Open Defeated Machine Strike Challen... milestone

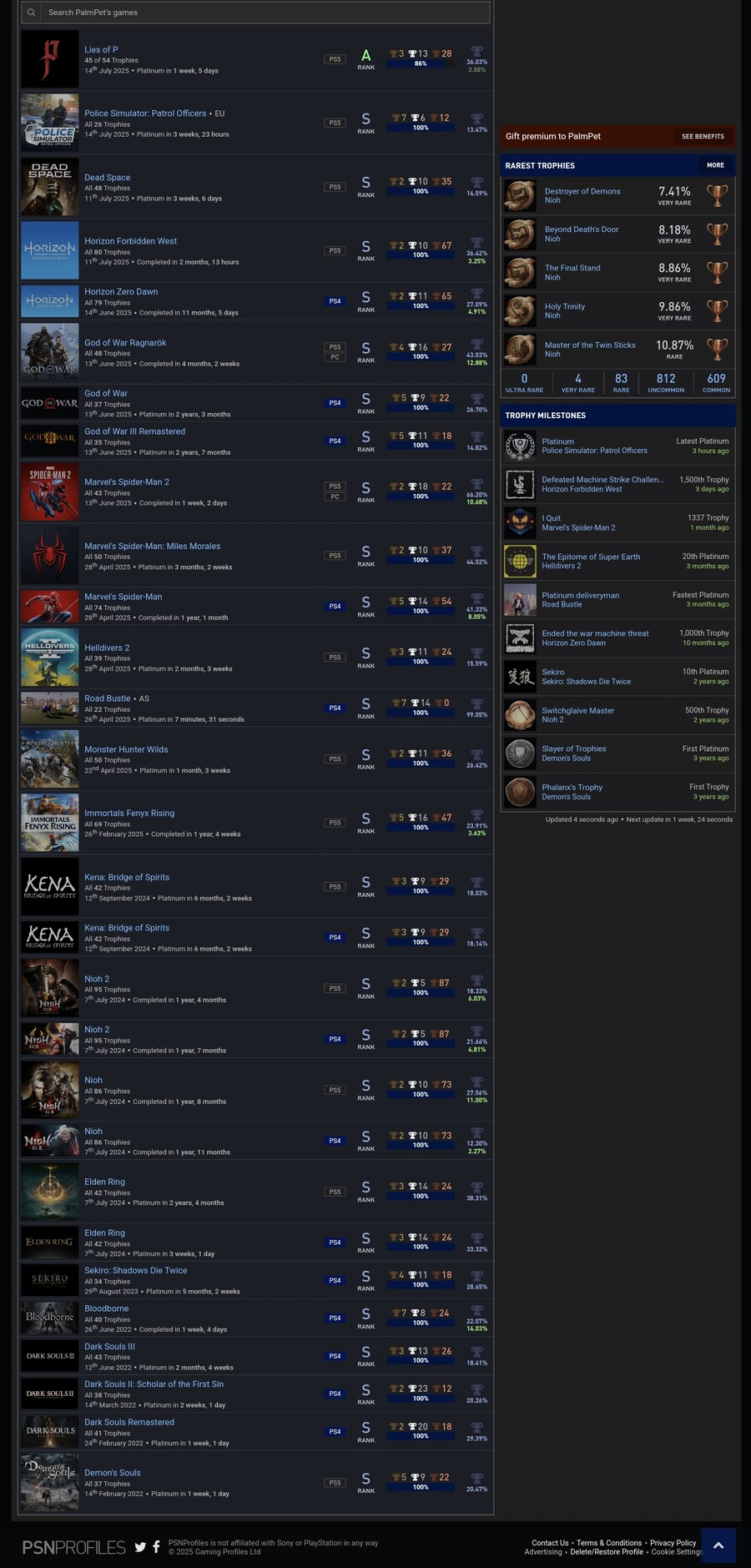[x=602, y=480]
